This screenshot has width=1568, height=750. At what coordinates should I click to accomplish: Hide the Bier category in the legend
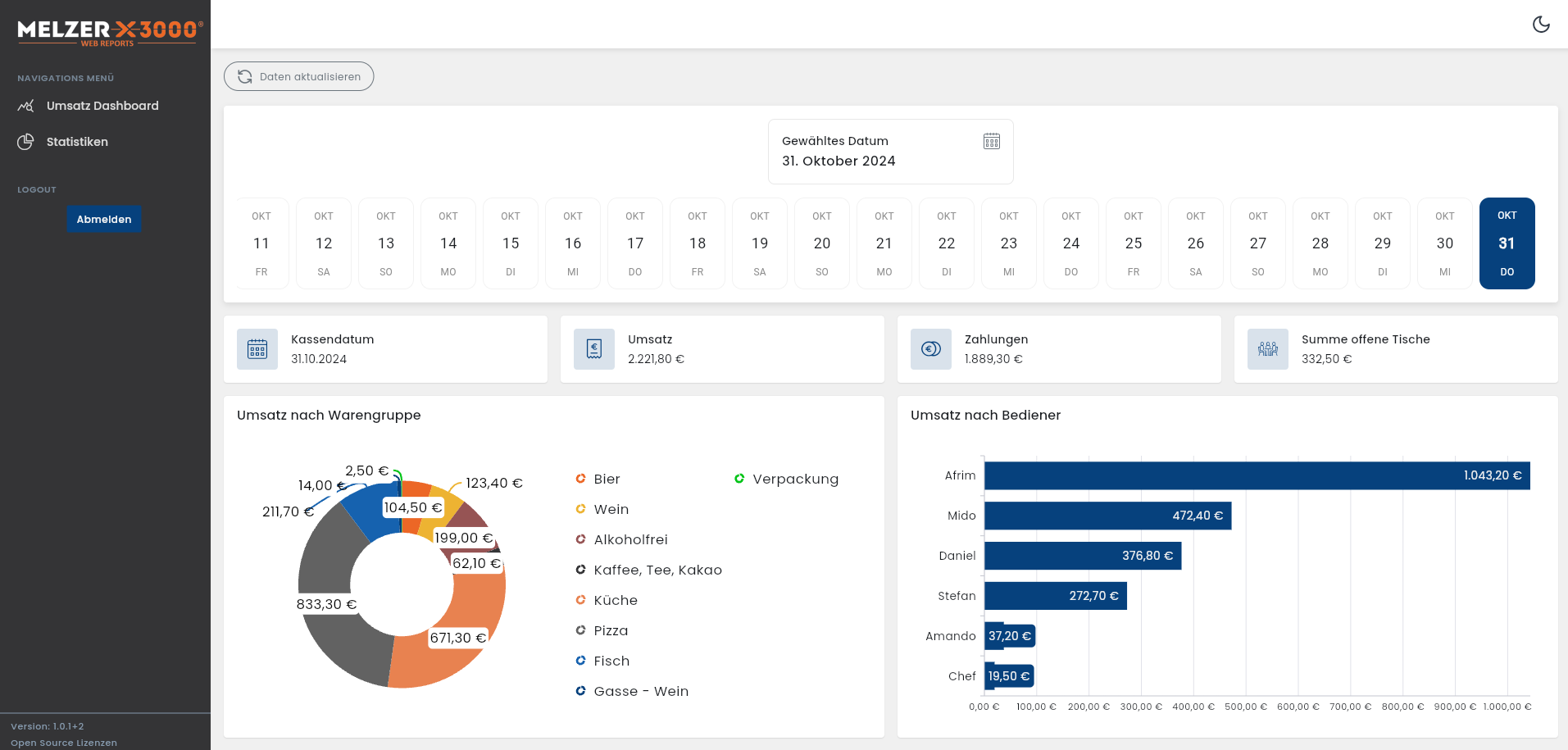click(x=606, y=479)
